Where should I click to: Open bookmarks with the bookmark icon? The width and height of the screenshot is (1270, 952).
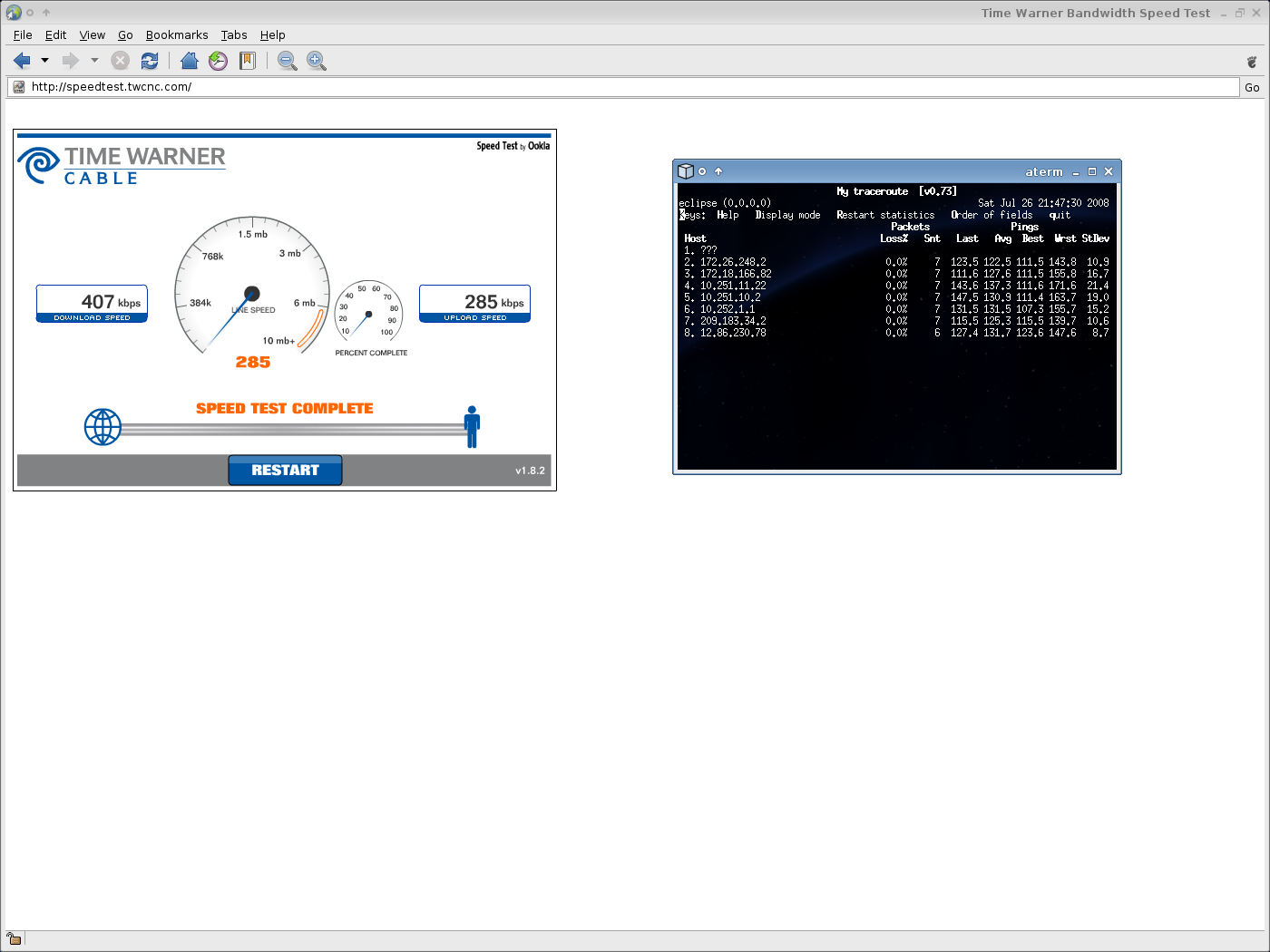pos(247,61)
